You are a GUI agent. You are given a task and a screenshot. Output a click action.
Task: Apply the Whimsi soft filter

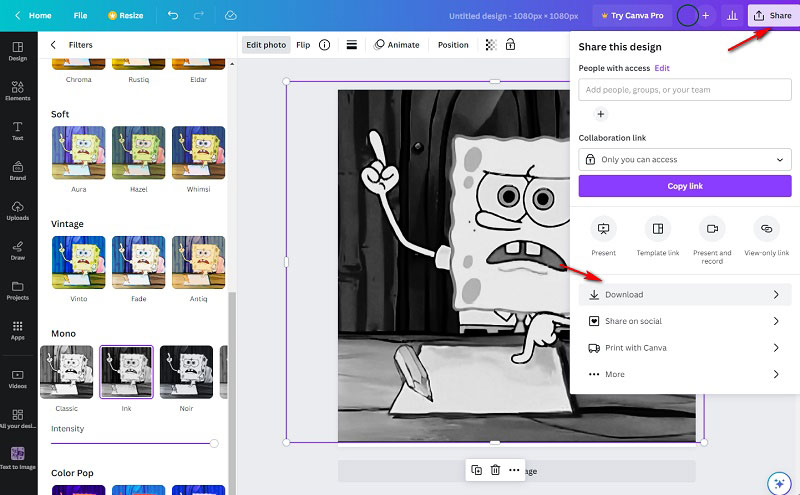tap(198, 153)
